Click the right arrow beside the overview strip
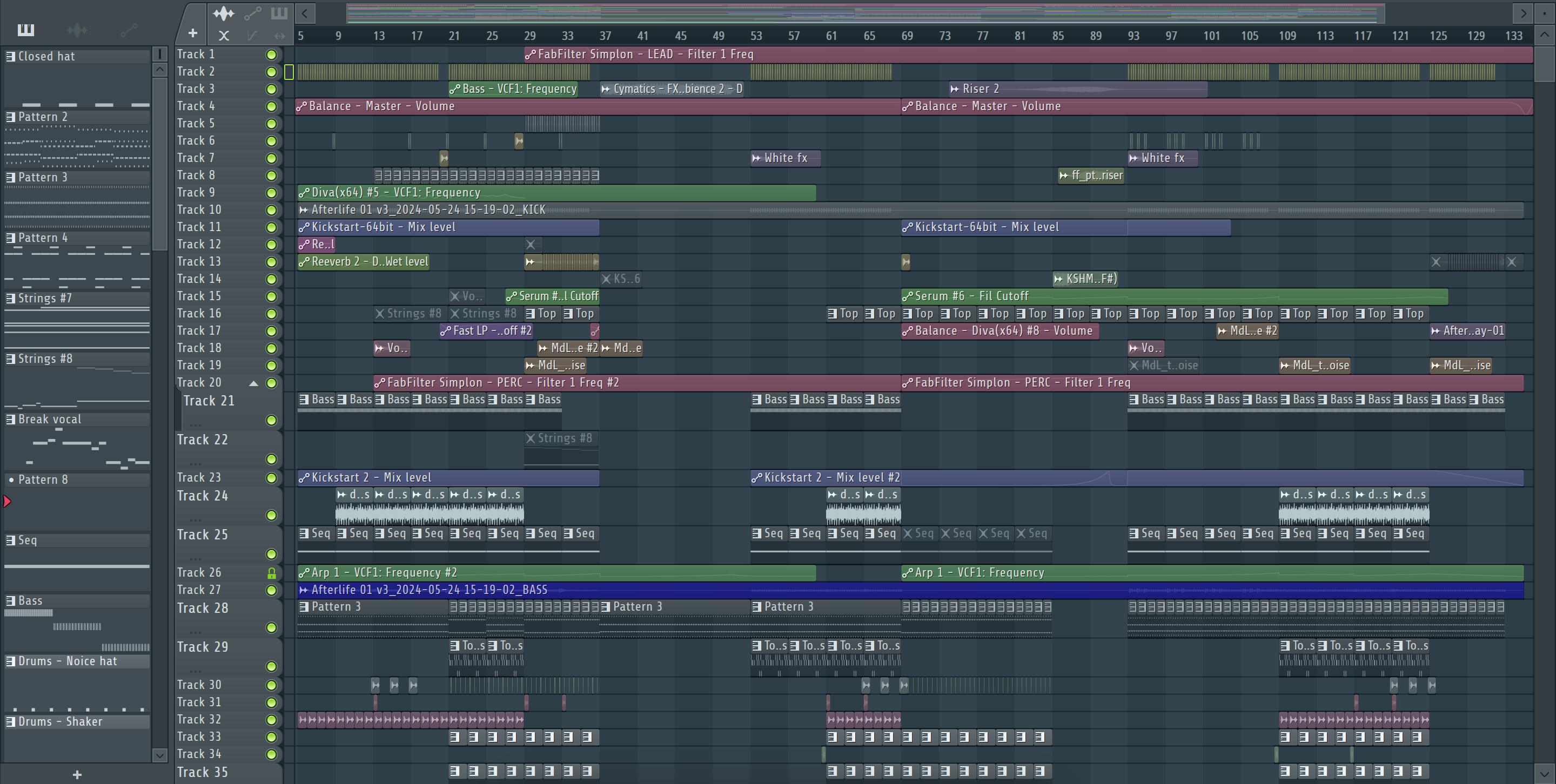This screenshot has height=784, width=1556. point(1523,12)
